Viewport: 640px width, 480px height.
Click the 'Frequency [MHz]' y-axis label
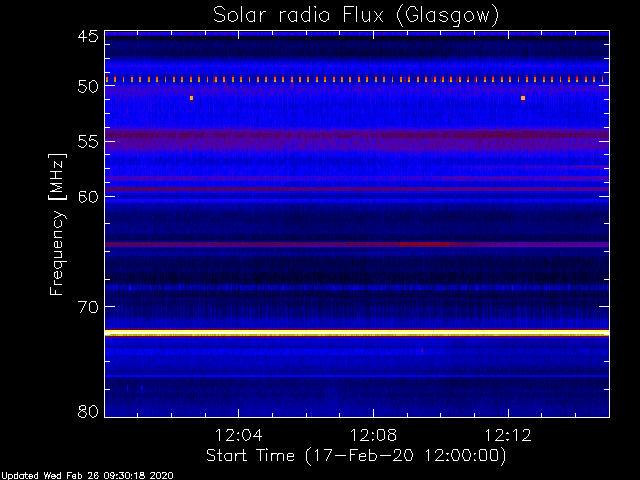[57, 224]
